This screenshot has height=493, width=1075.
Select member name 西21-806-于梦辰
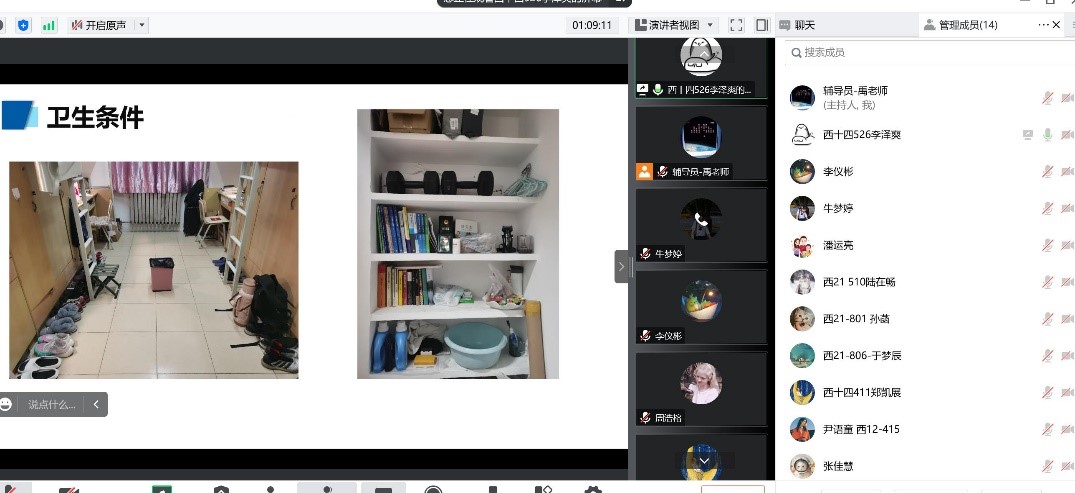pos(862,356)
